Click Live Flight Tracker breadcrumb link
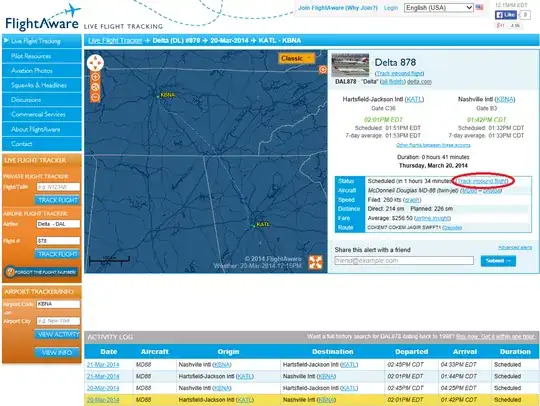The image size is (540, 406). pyautogui.click(x=115, y=40)
